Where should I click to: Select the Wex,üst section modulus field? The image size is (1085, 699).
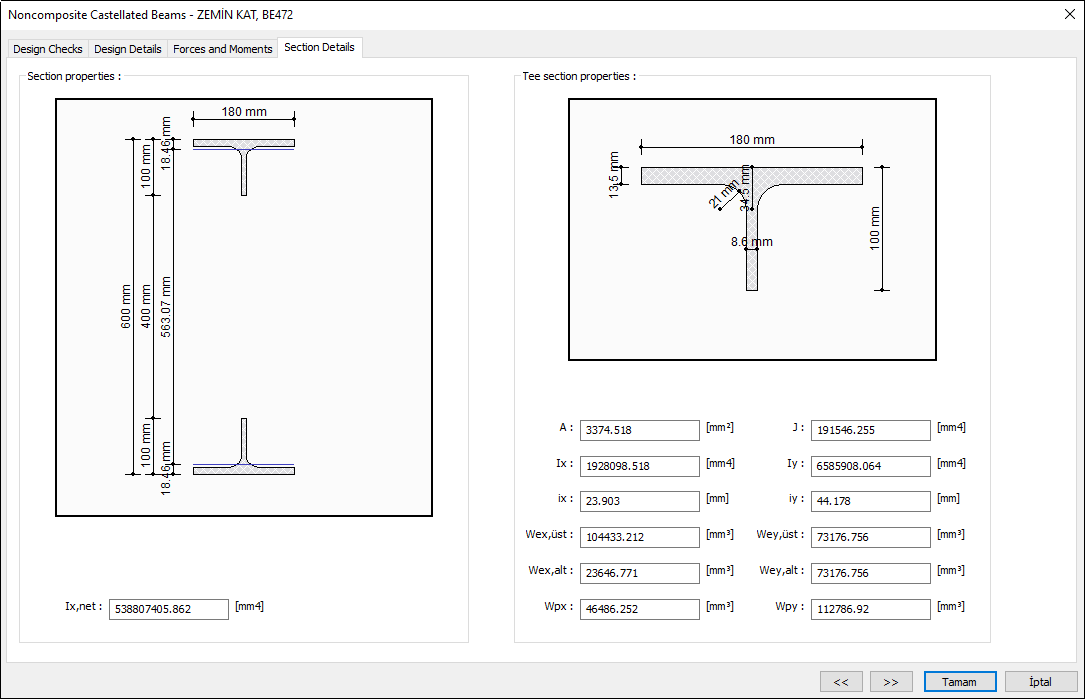pos(638,537)
